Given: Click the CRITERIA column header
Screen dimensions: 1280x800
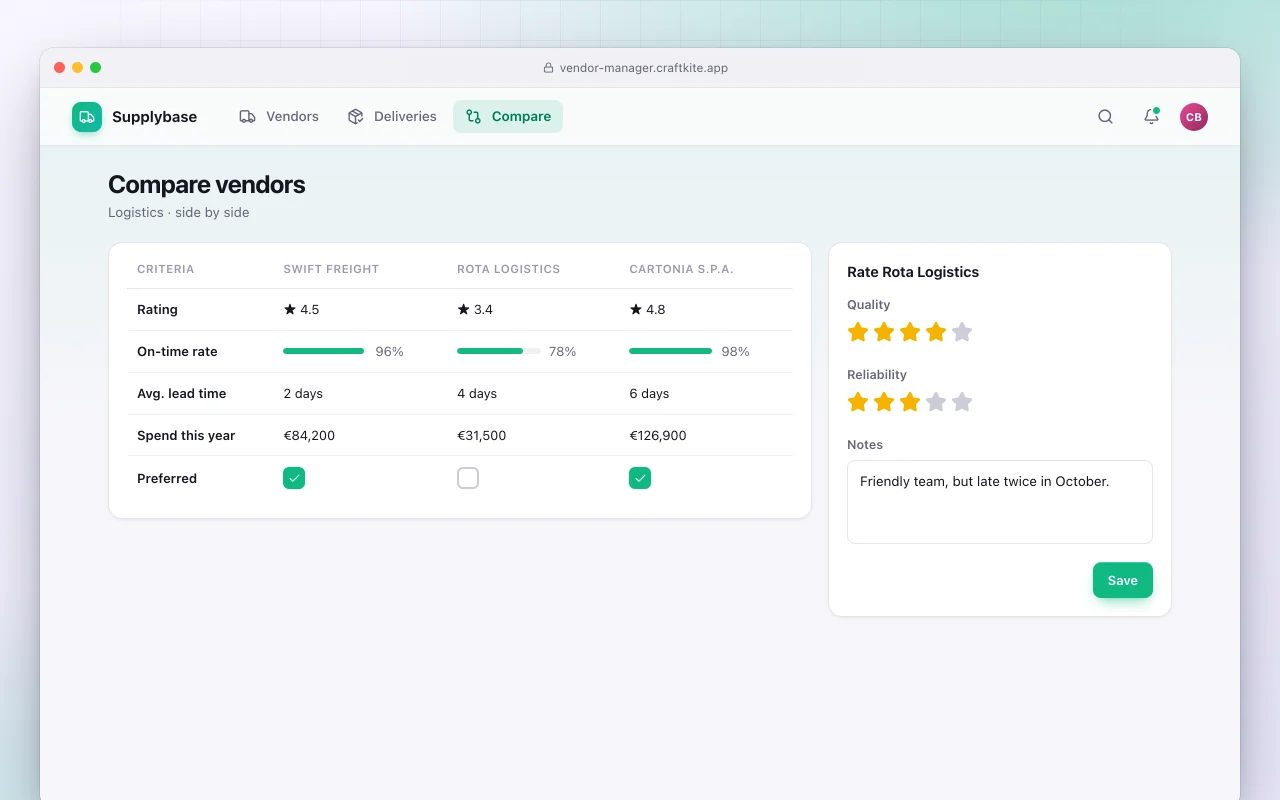Looking at the screenshot, I should tap(166, 270).
